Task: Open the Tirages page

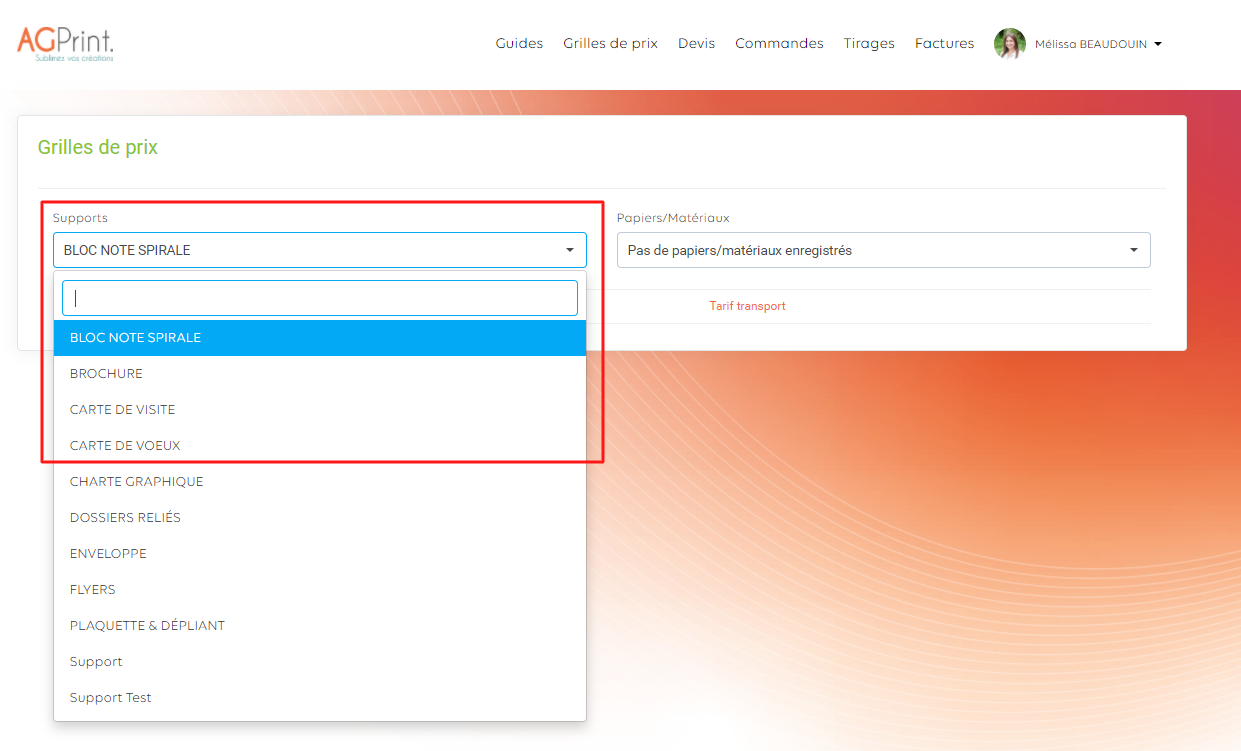Action: [868, 44]
